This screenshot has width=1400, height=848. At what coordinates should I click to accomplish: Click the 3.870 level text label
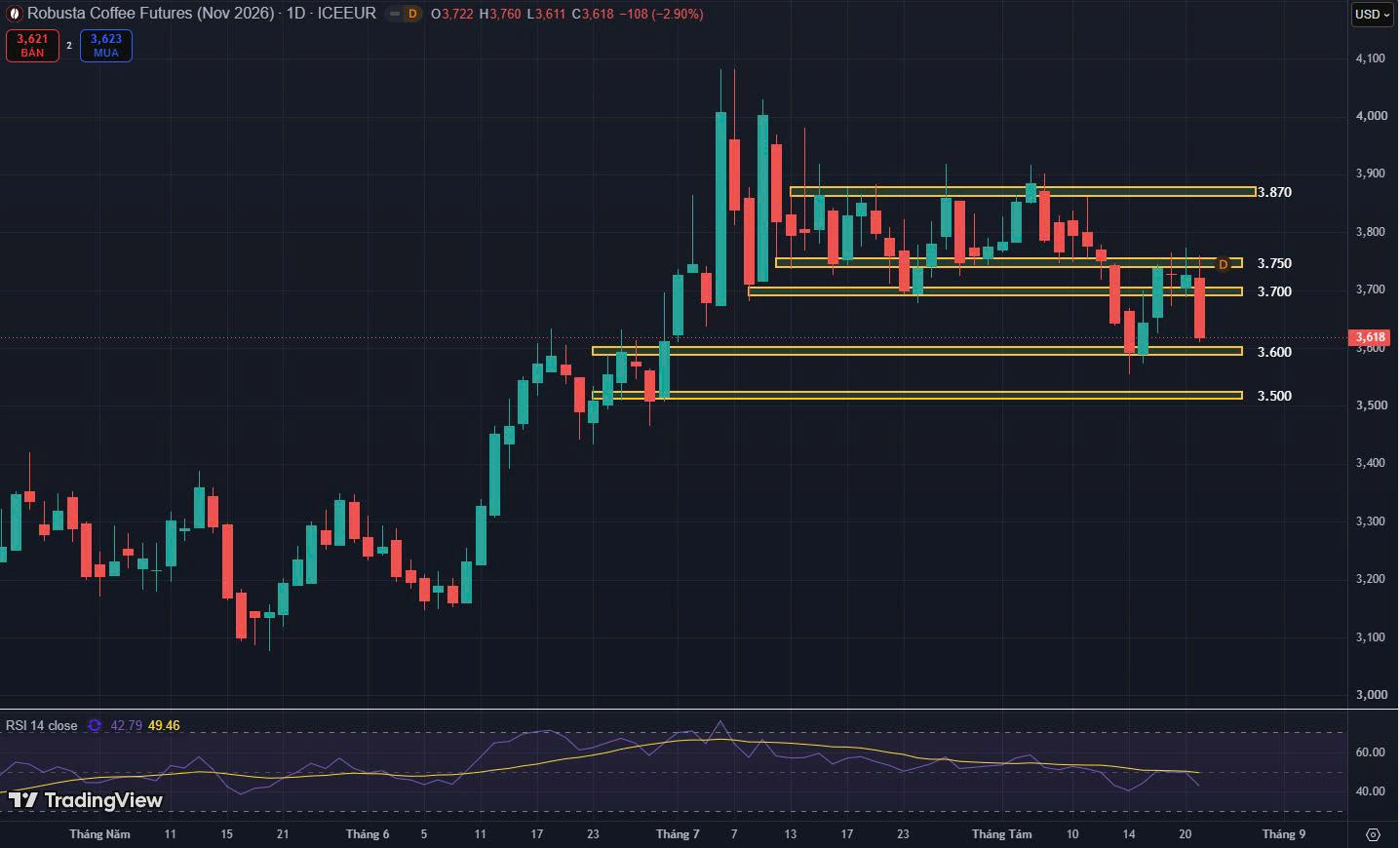1274,192
